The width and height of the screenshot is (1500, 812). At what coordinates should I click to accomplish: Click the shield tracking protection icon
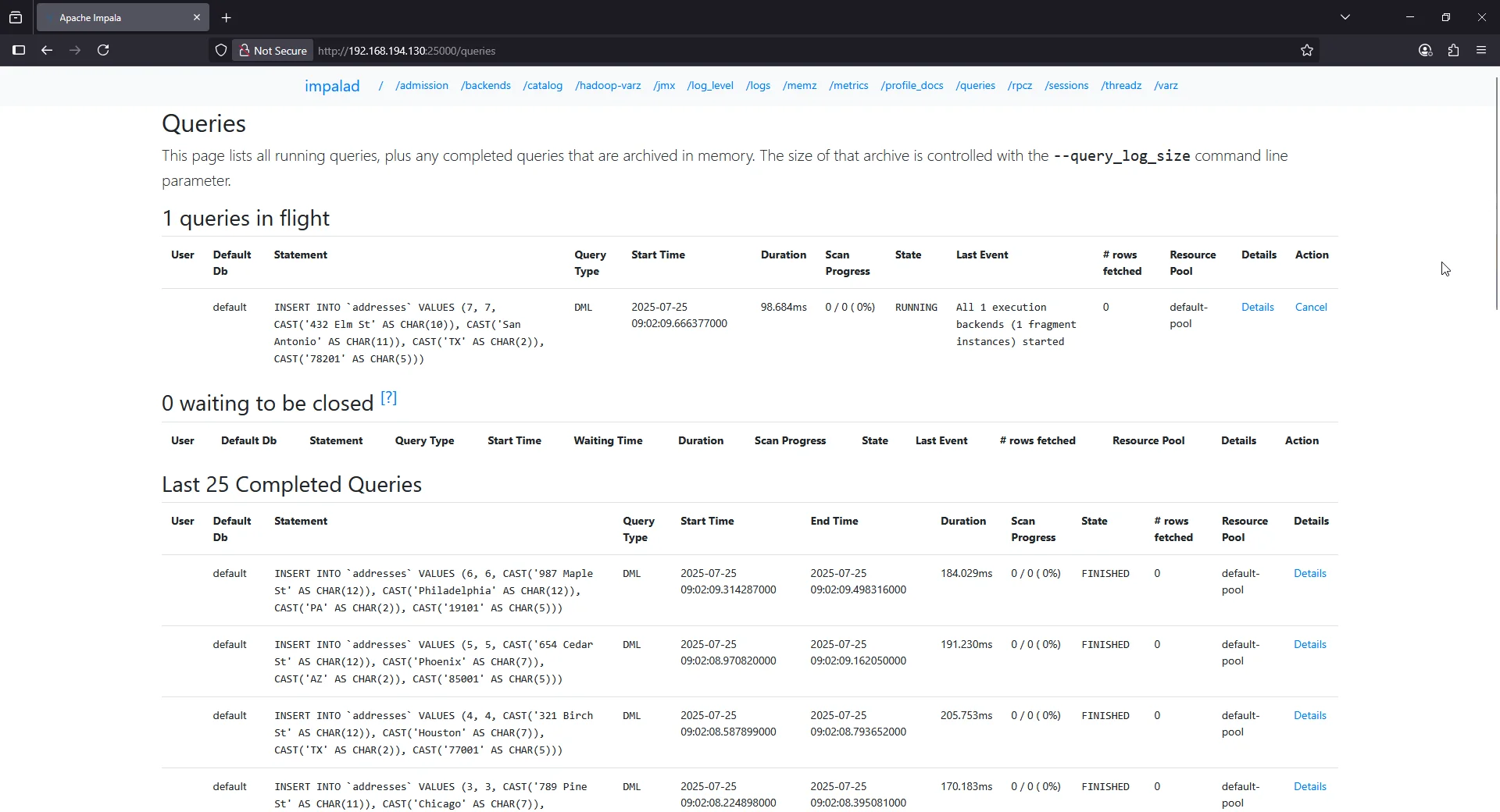(221, 51)
